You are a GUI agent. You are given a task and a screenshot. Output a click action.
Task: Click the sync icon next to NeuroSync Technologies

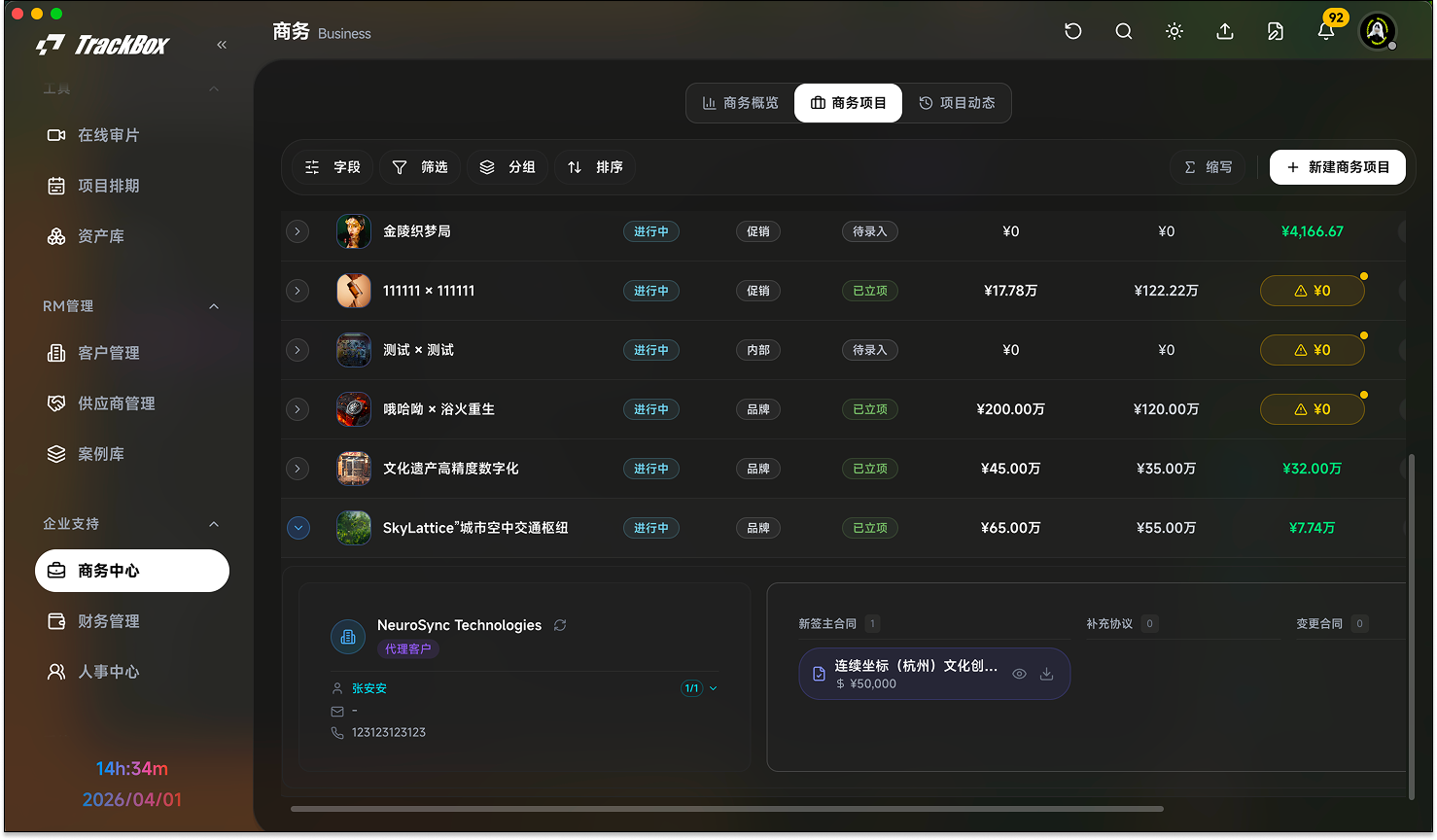click(x=560, y=625)
